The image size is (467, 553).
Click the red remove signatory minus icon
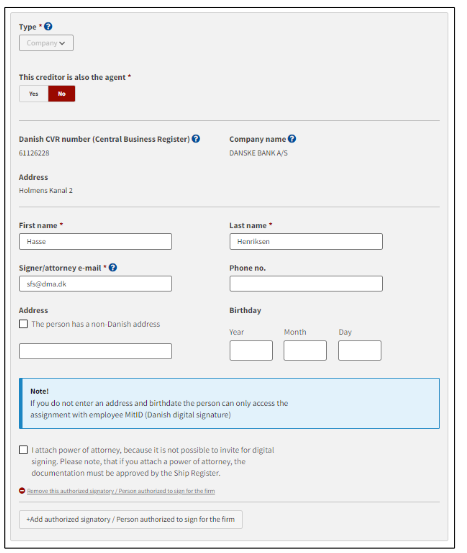pos(22,491)
